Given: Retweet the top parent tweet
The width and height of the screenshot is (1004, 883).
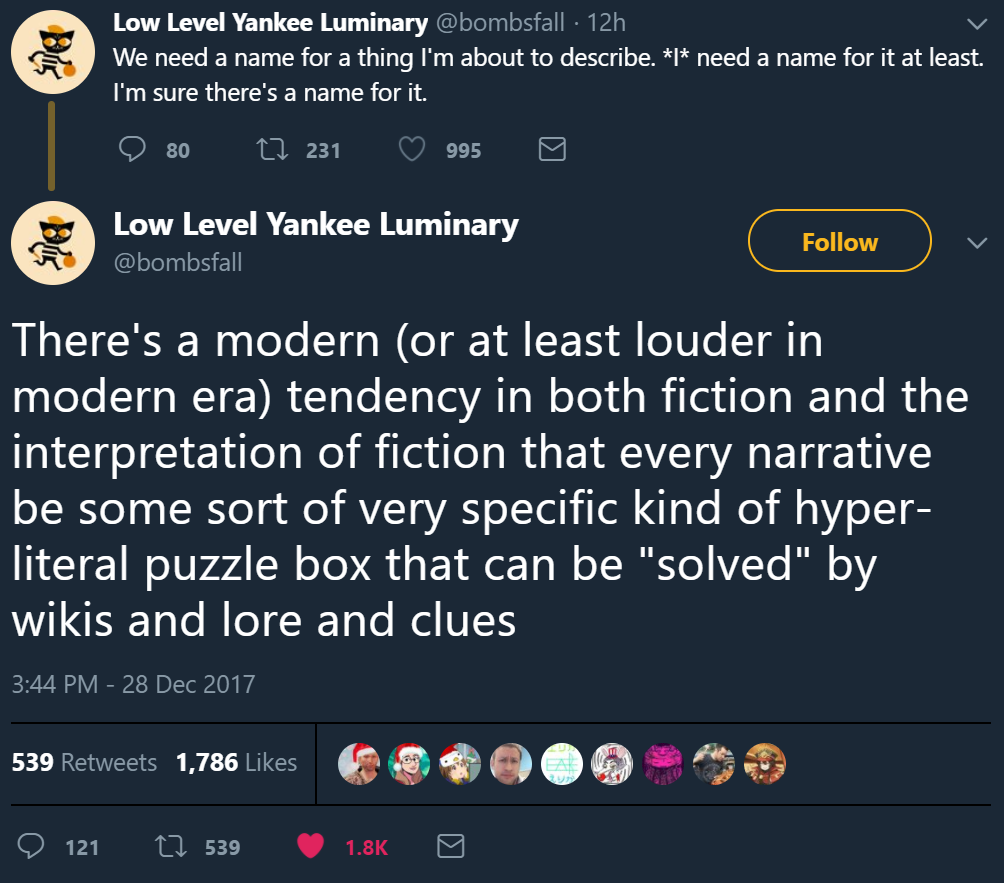Looking at the screenshot, I should (269, 150).
